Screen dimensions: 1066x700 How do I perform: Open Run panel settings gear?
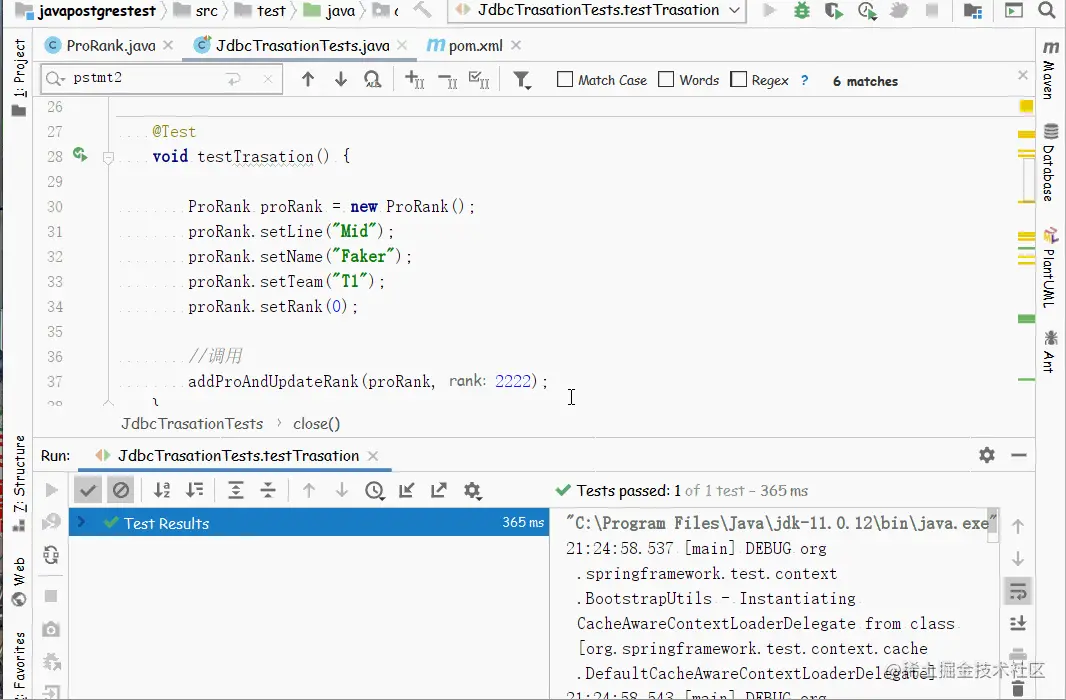tap(987, 455)
